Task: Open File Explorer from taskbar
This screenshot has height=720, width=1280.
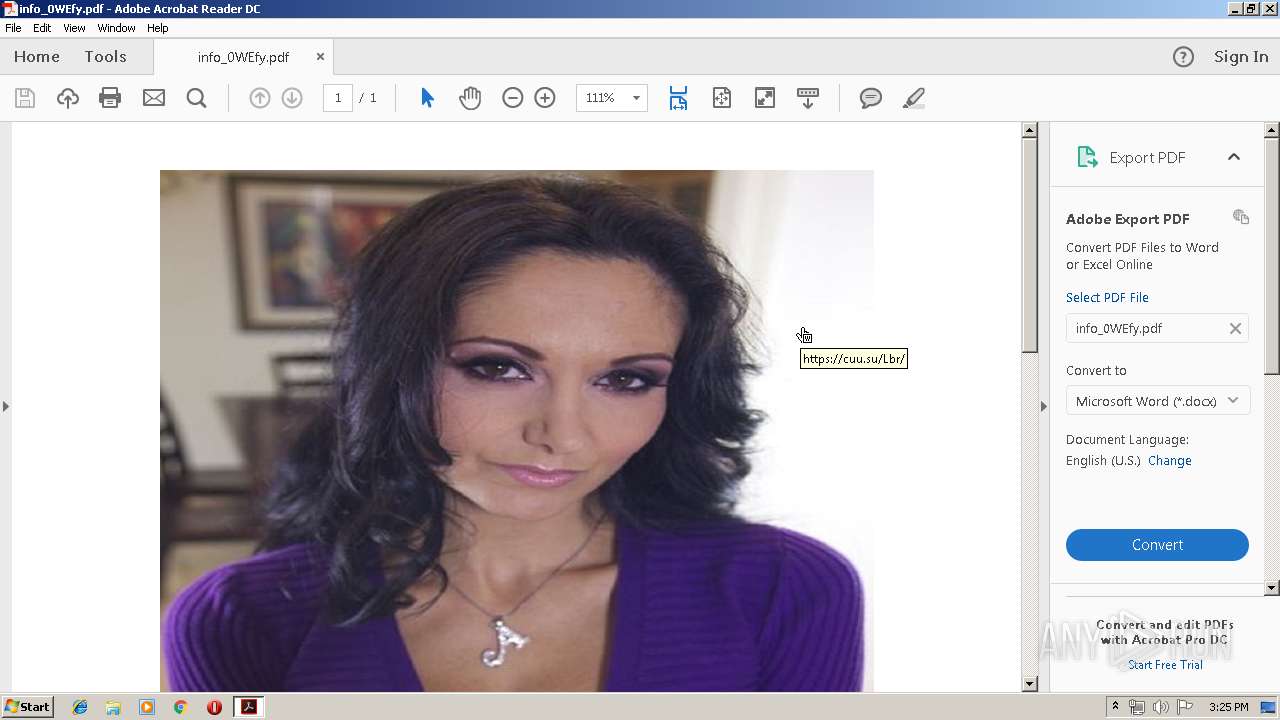Action: pyautogui.click(x=113, y=707)
